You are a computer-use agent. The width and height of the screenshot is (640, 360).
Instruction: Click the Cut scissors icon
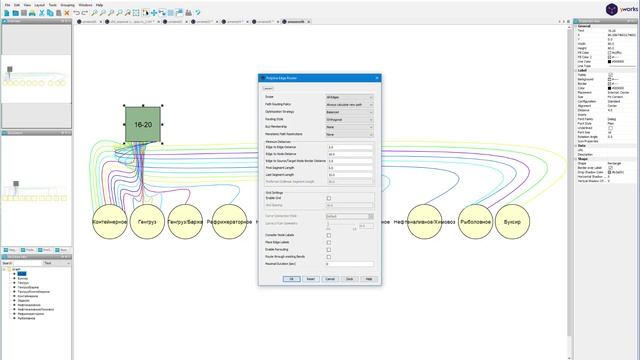(42, 13)
